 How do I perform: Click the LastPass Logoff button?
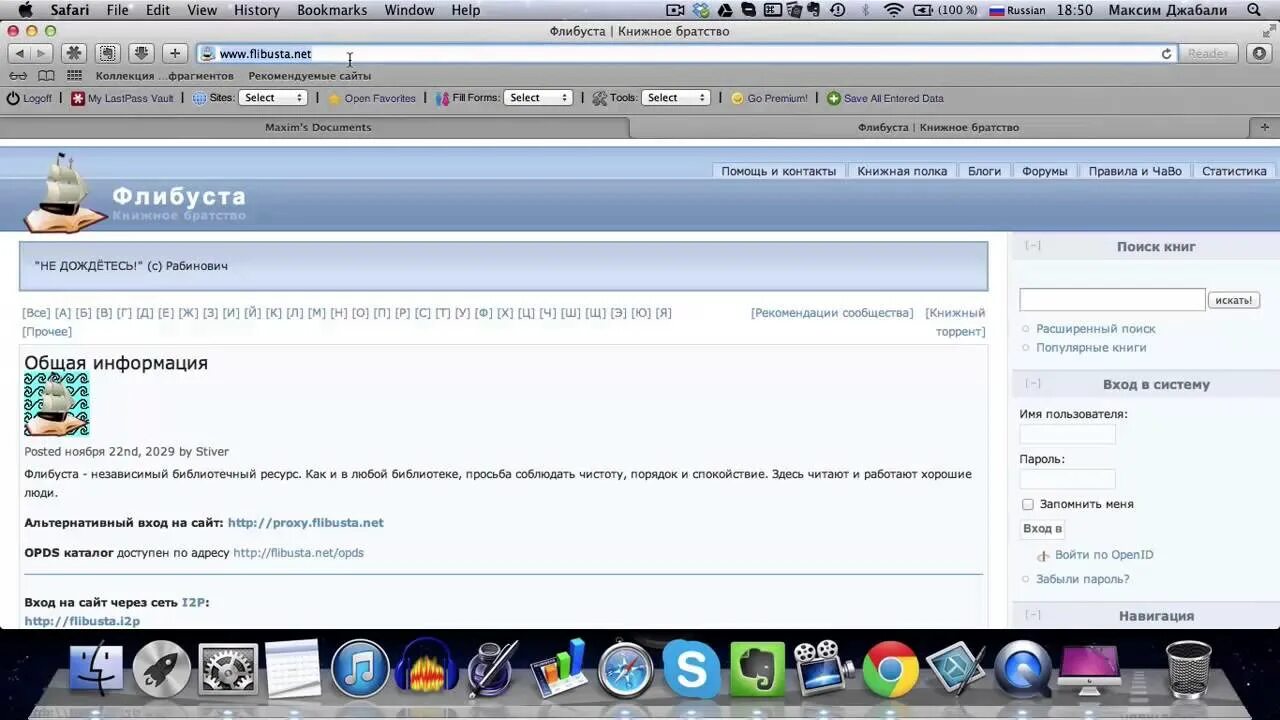29,98
